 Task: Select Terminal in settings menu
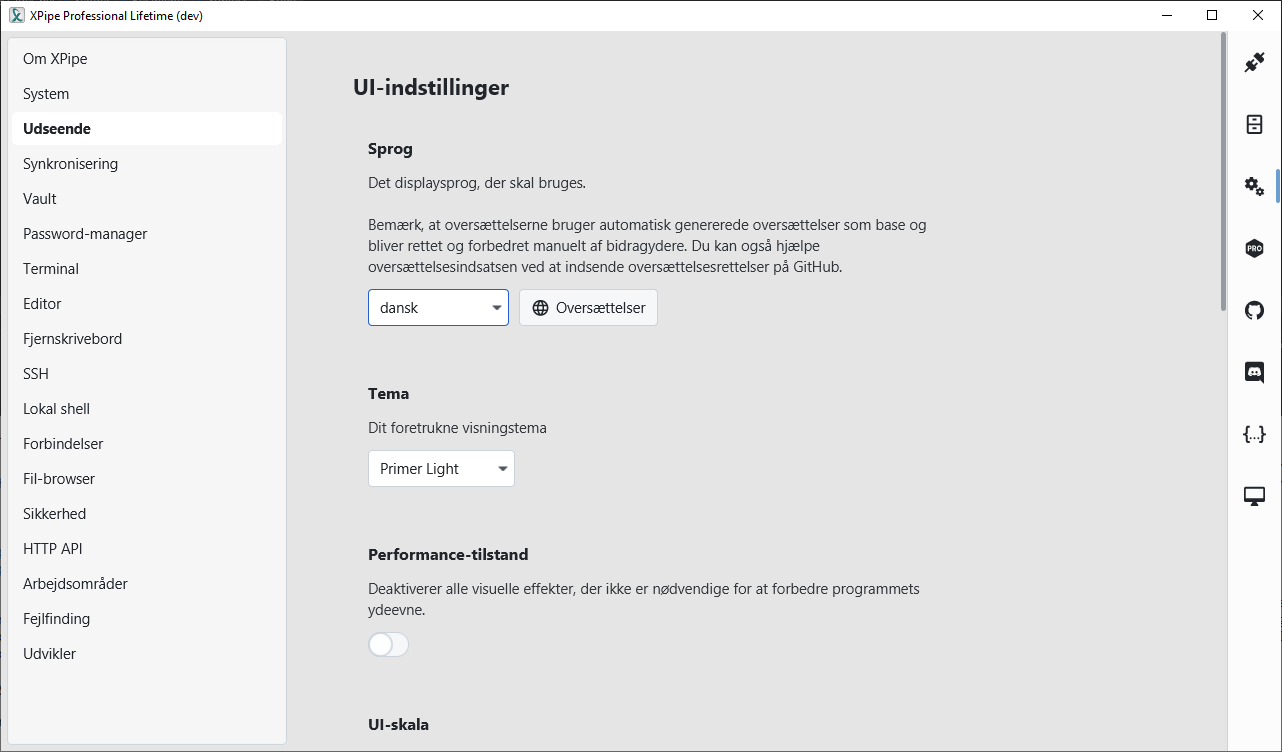pos(51,269)
